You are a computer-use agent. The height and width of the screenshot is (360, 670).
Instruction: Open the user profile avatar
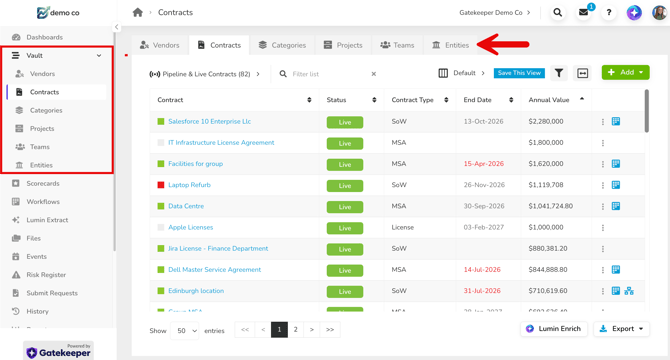tap(659, 12)
